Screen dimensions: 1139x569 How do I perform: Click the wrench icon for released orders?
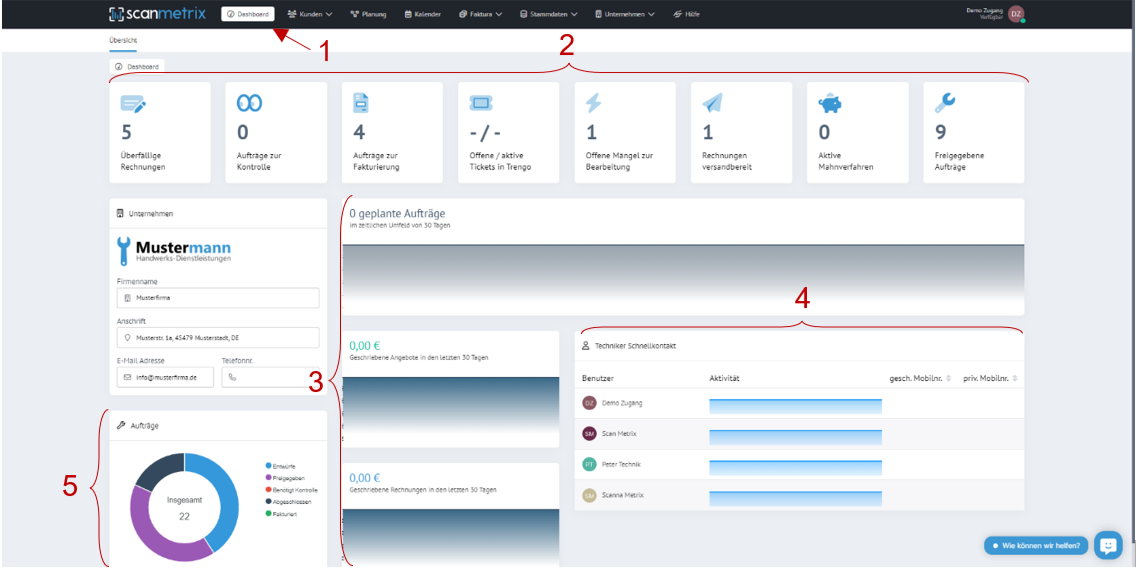[945, 103]
